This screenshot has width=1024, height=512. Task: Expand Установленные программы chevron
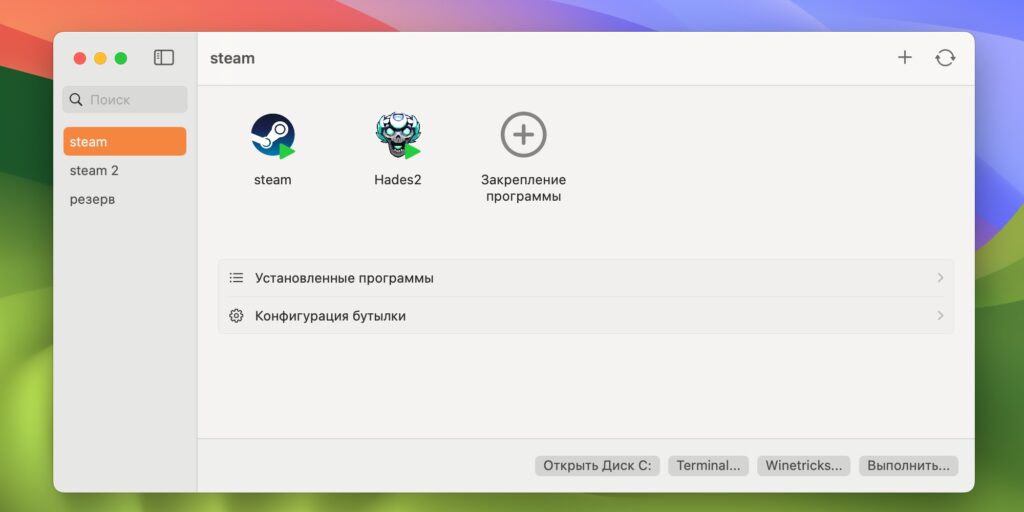tap(940, 278)
